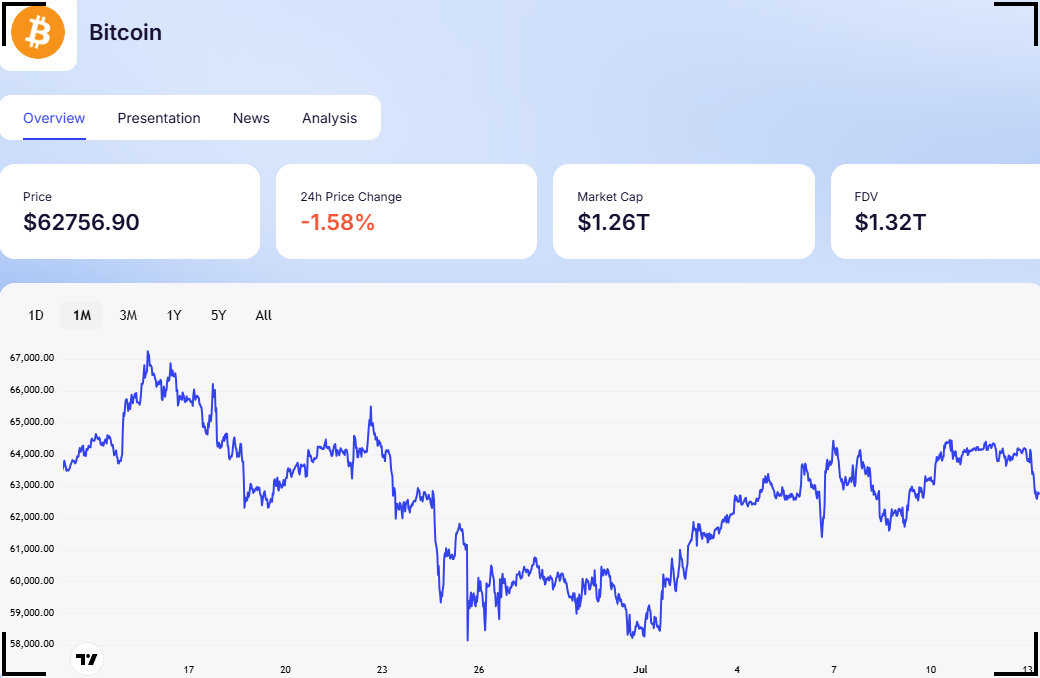Switch chart to 3M range
This screenshot has width=1040, height=678.
tap(128, 315)
